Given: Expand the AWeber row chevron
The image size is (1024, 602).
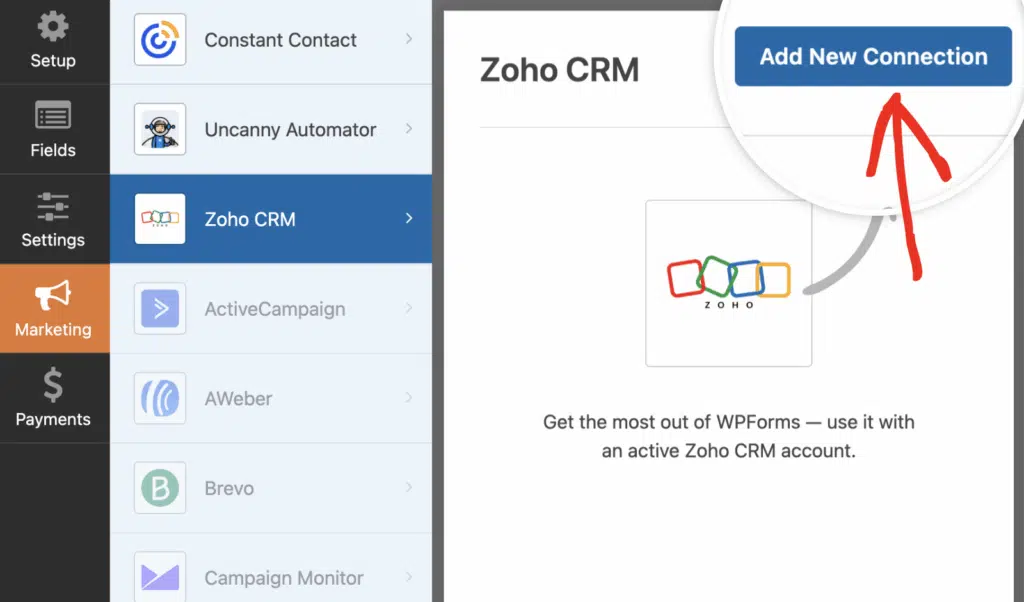Looking at the screenshot, I should click(409, 397).
